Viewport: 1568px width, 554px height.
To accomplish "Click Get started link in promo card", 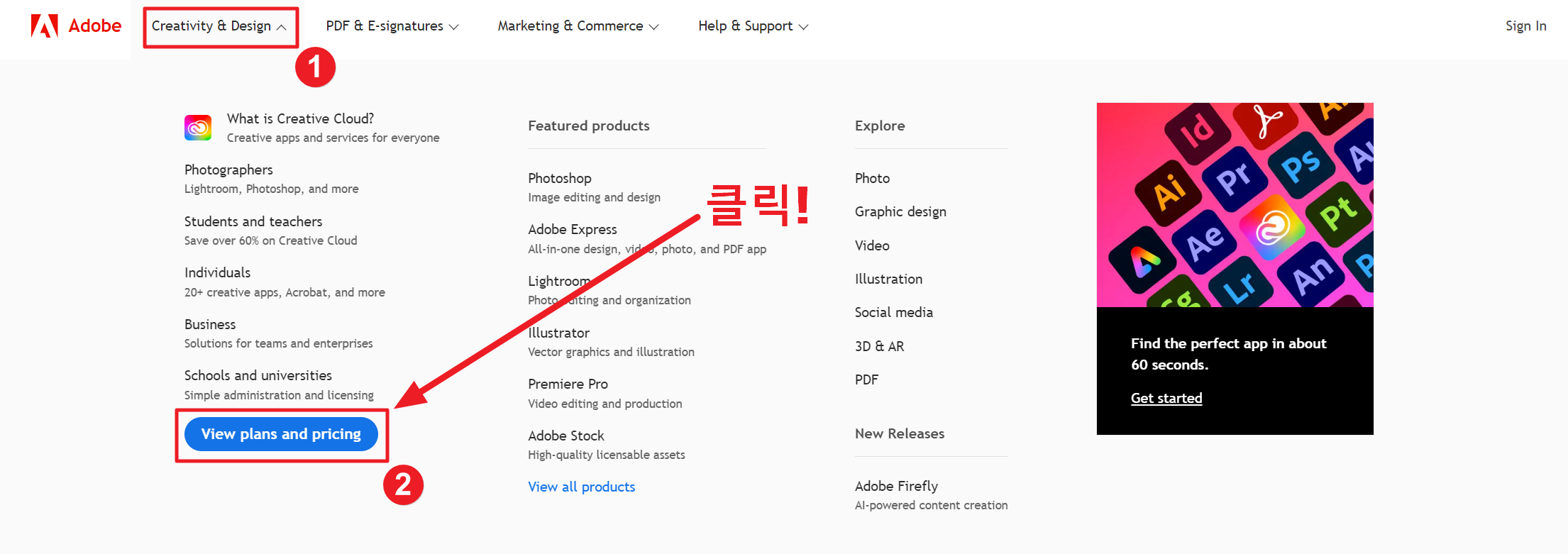I will (1166, 398).
